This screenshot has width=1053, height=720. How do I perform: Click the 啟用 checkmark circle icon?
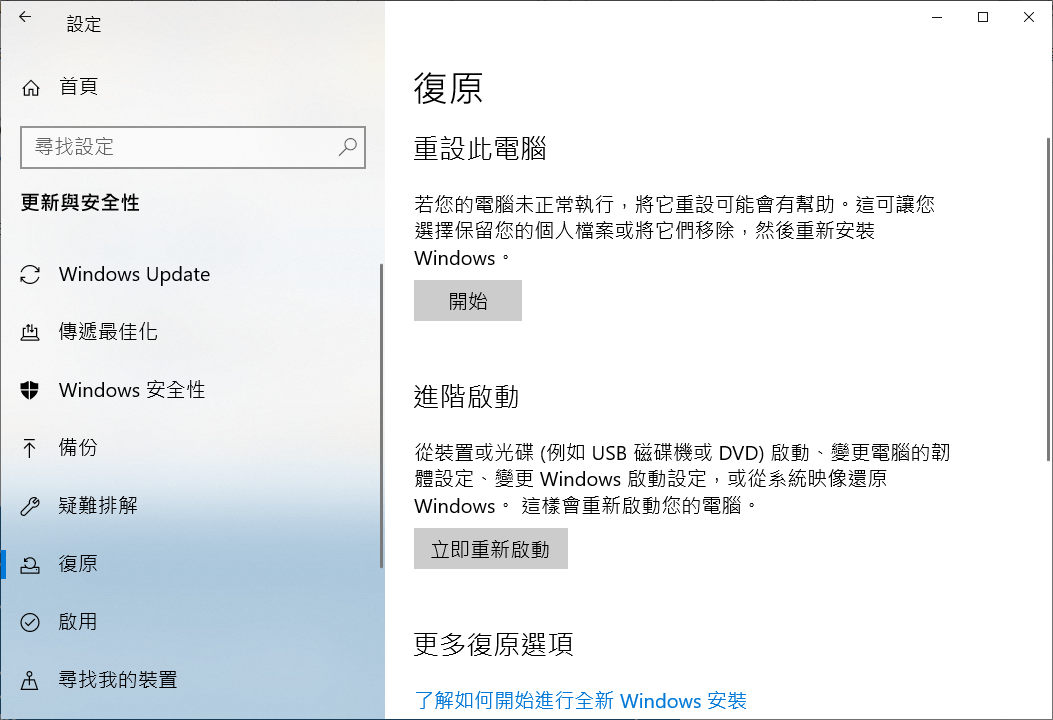pyautogui.click(x=30, y=622)
